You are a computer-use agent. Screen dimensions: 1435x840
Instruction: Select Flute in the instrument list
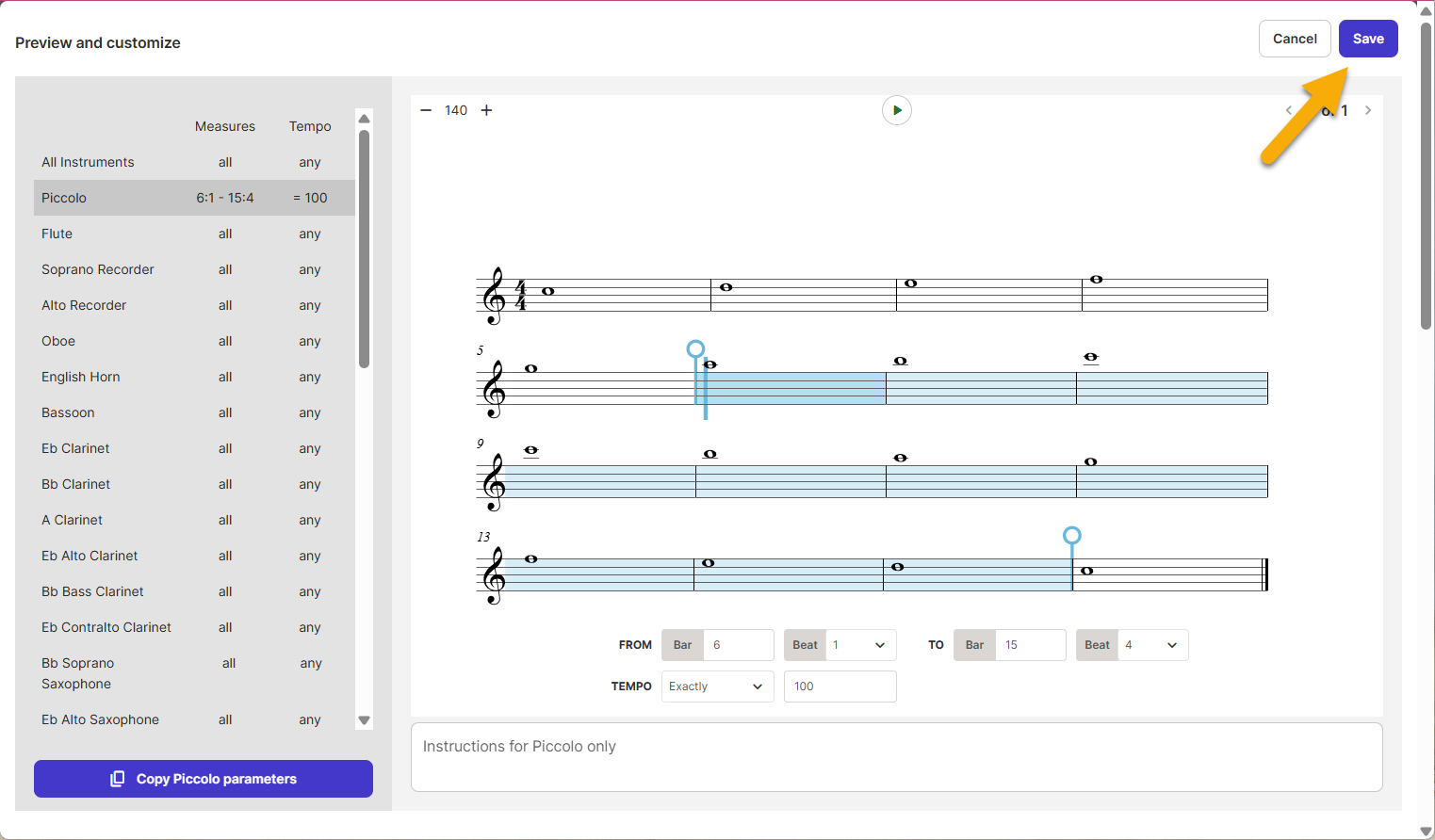[57, 234]
